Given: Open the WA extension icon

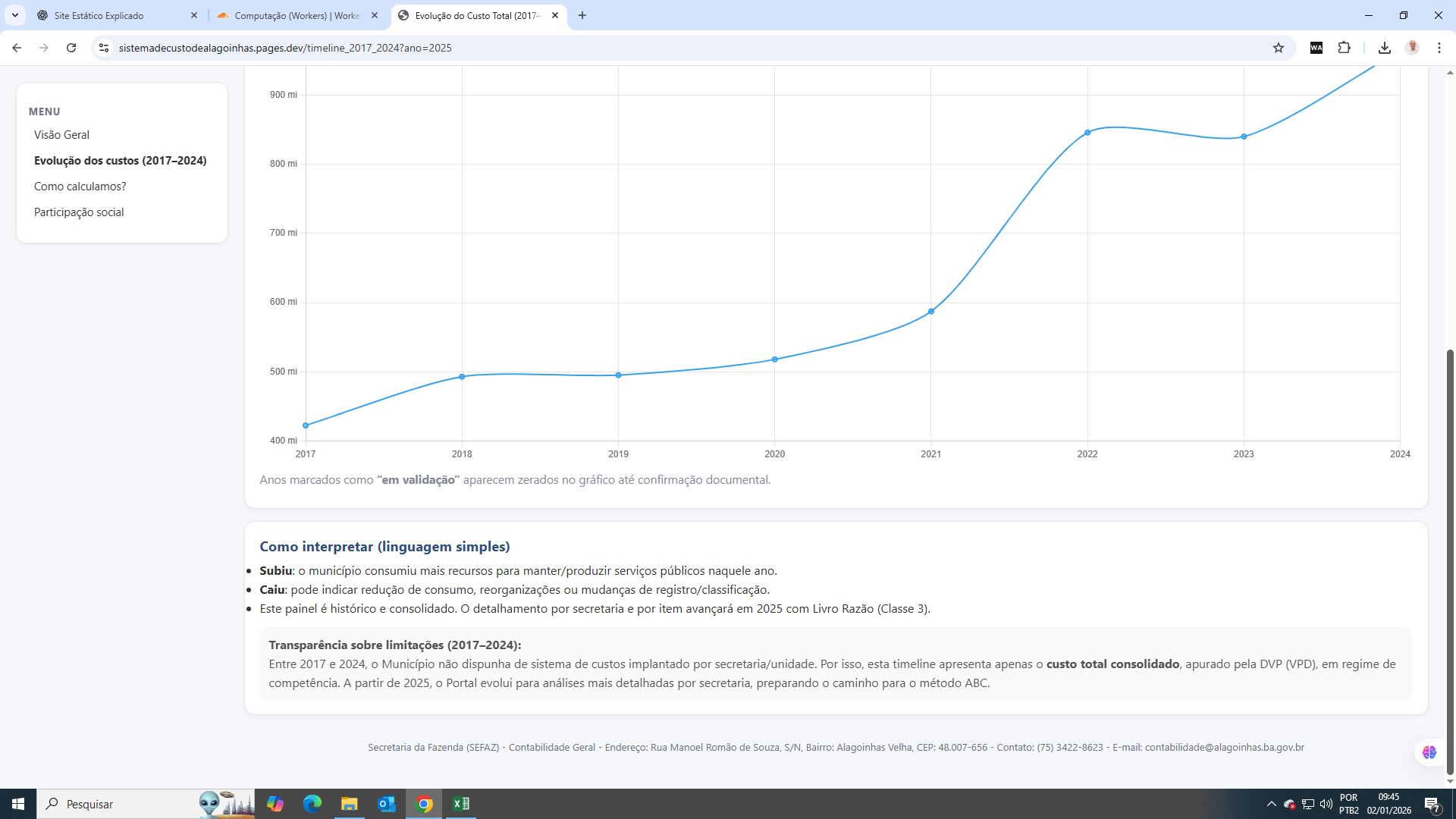Looking at the screenshot, I should tap(1316, 48).
